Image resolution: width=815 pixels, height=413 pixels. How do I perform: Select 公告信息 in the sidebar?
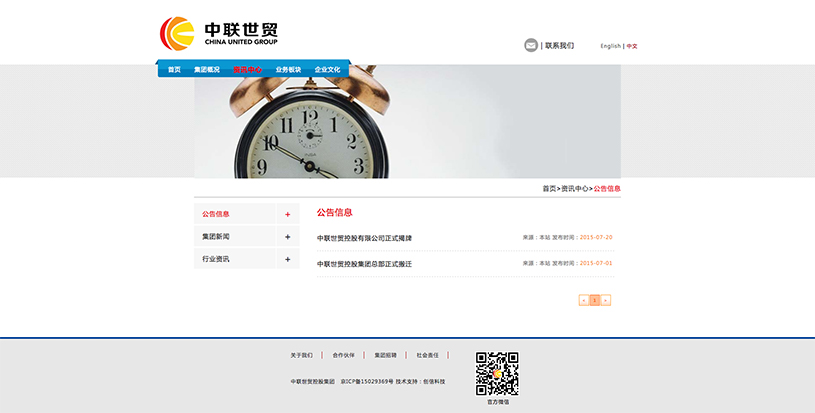click(216, 214)
